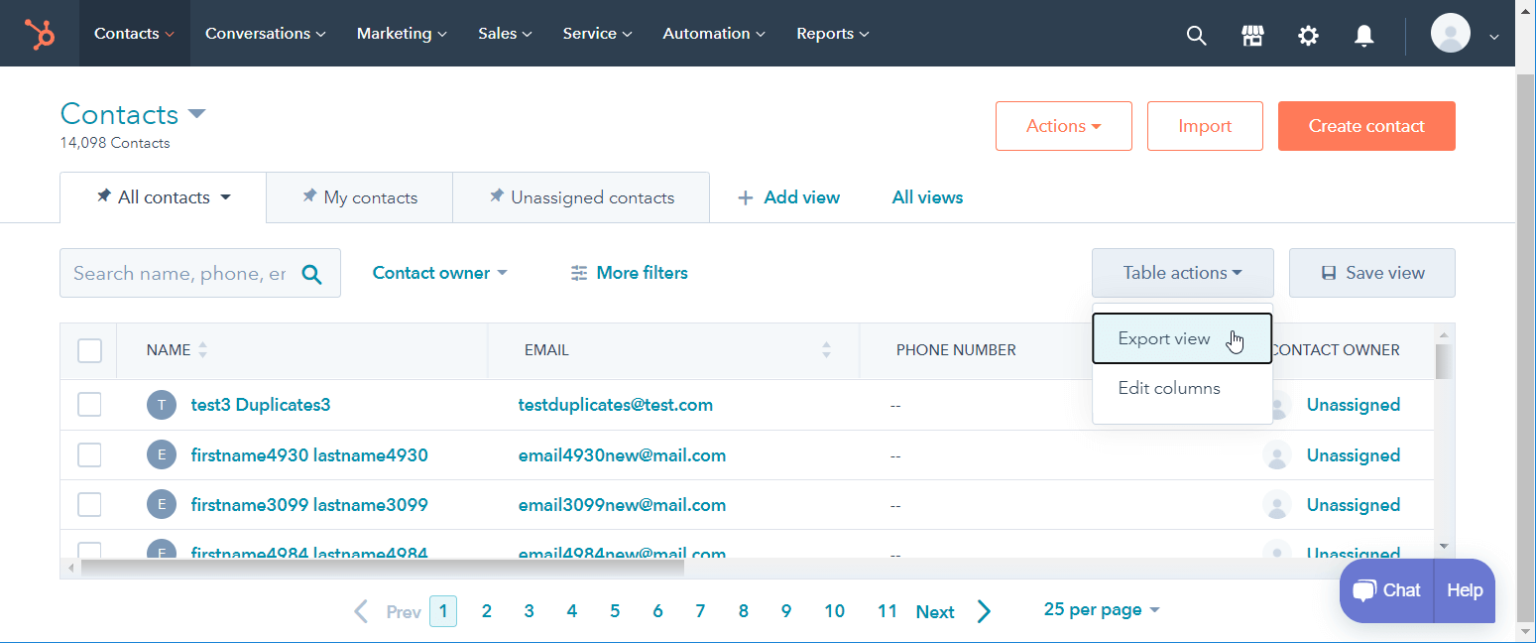Viewport: 1536px width, 643px height.
Task: Click the HubSpot sprocket logo
Action: [x=40, y=33]
